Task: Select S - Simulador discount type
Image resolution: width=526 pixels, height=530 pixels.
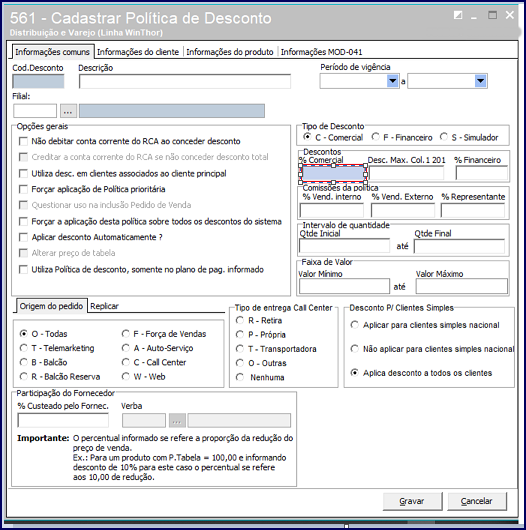Action: tap(444, 137)
